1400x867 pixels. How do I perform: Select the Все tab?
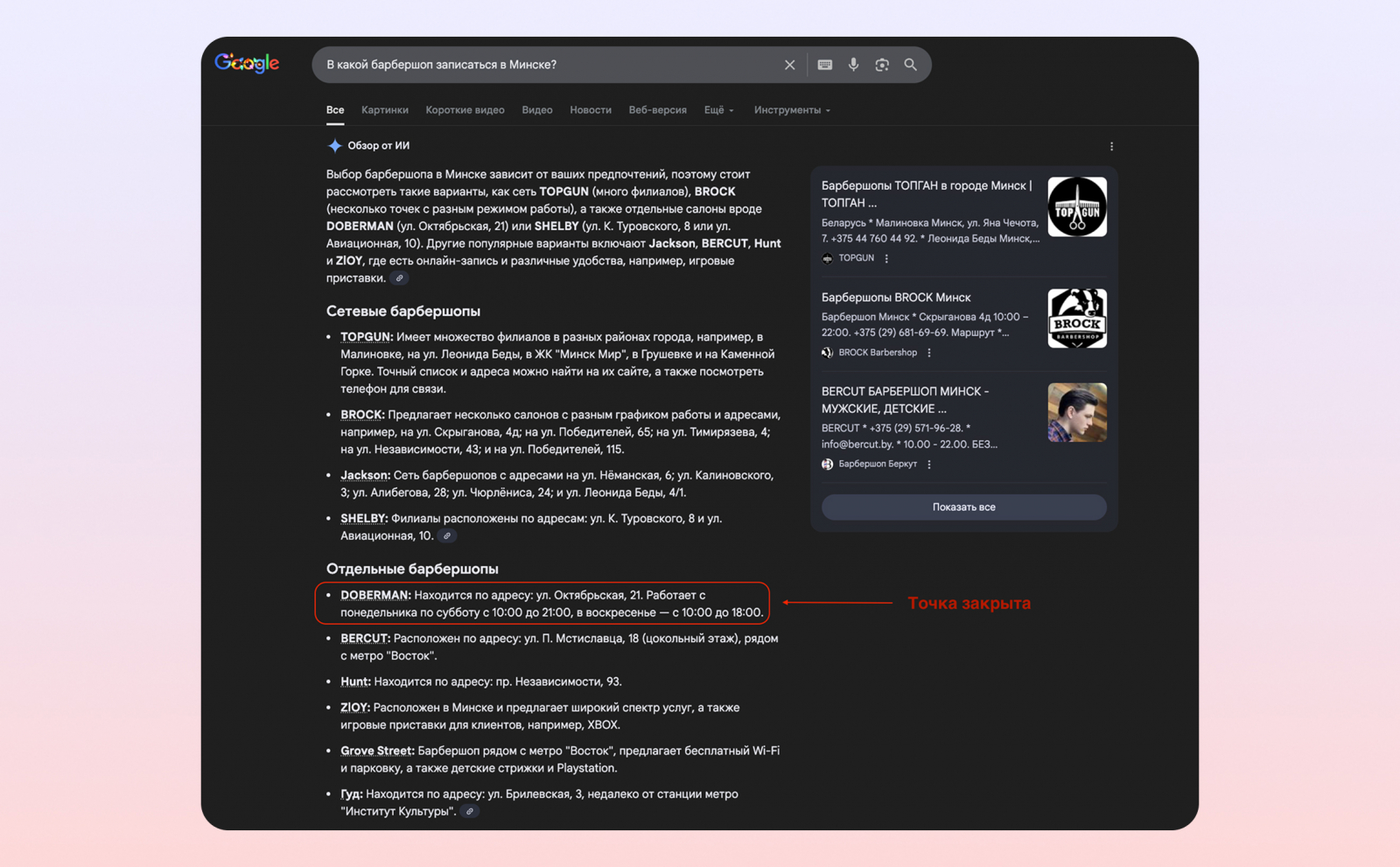335,110
